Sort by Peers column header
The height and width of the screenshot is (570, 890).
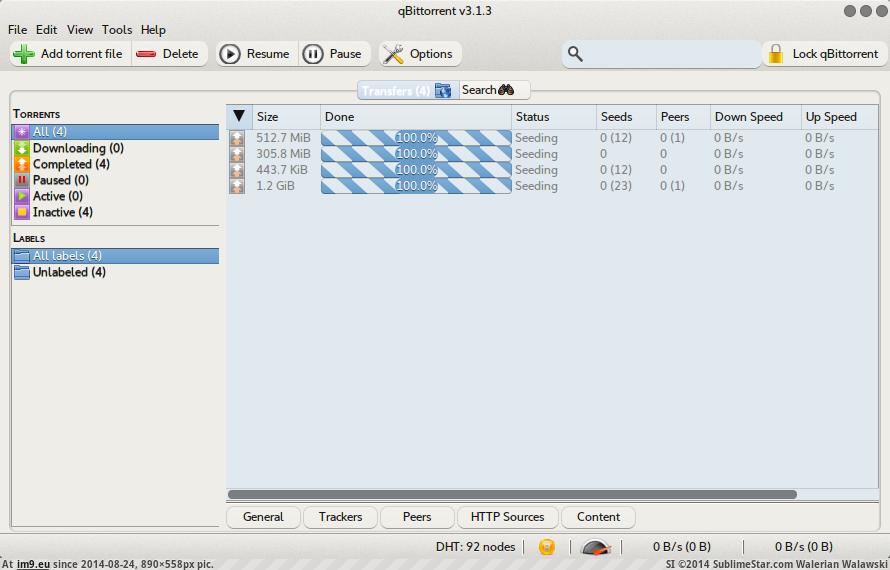[683, 116]
